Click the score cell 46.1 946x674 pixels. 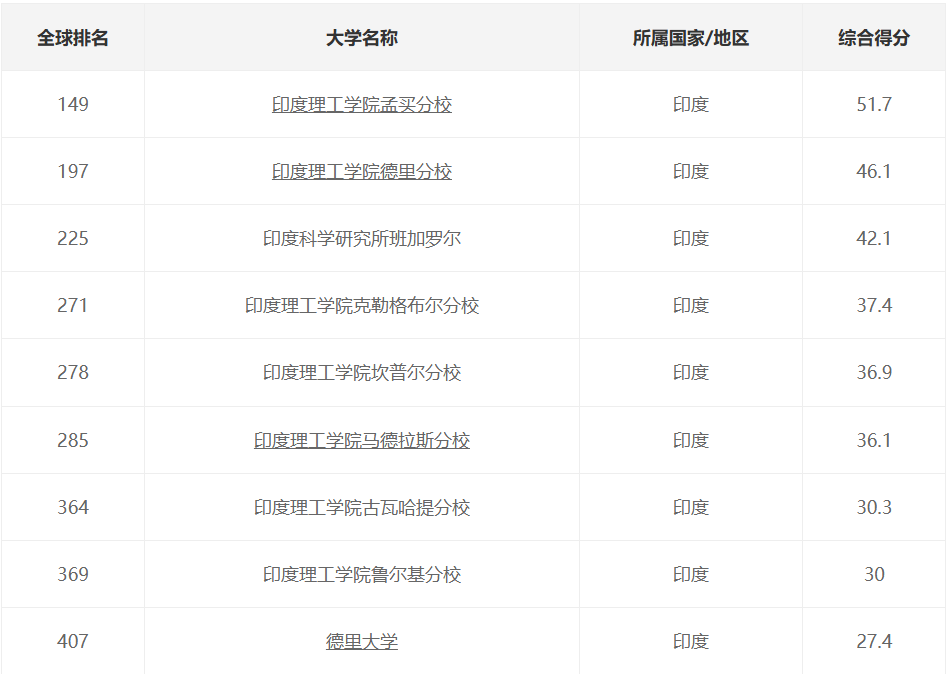click(874, 171)
